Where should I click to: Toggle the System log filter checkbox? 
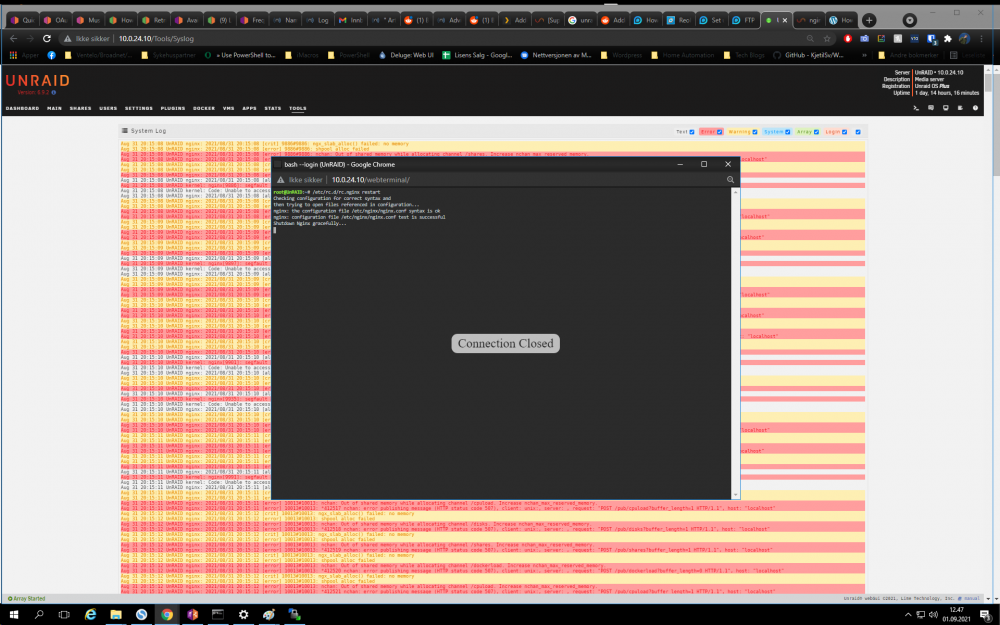pos(788,132)
